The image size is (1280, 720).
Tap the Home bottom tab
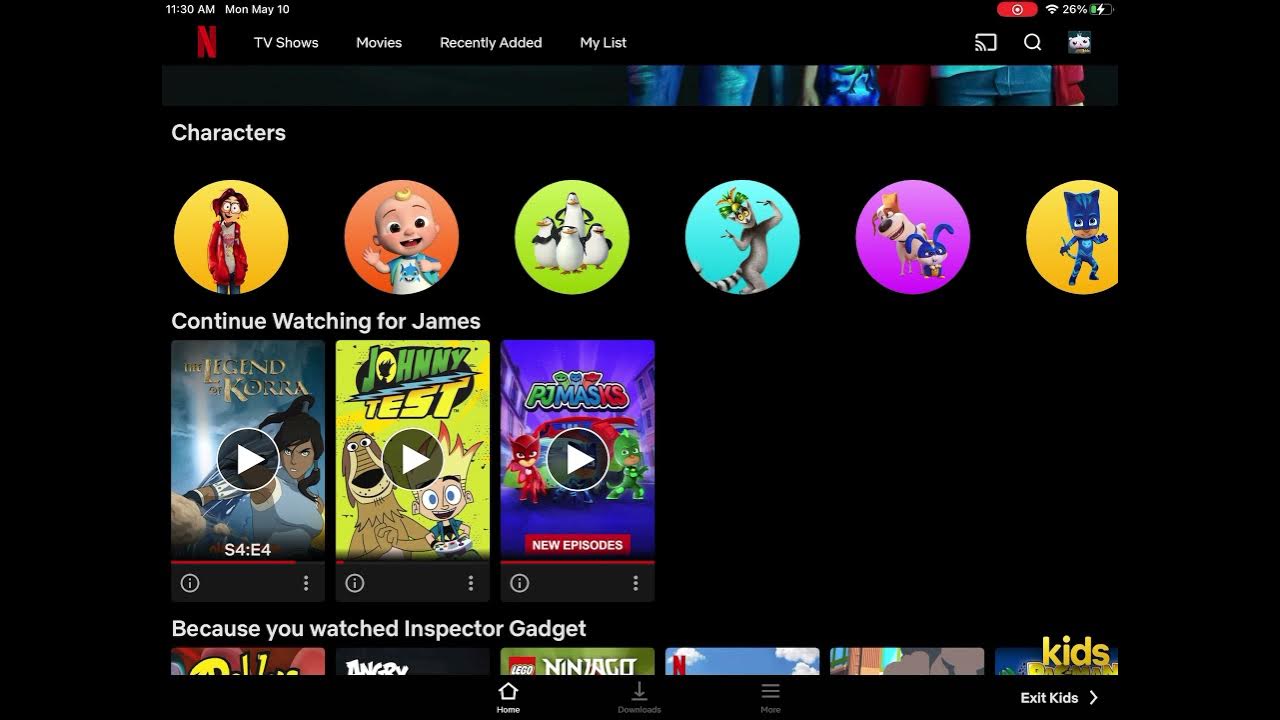[508, 697]
